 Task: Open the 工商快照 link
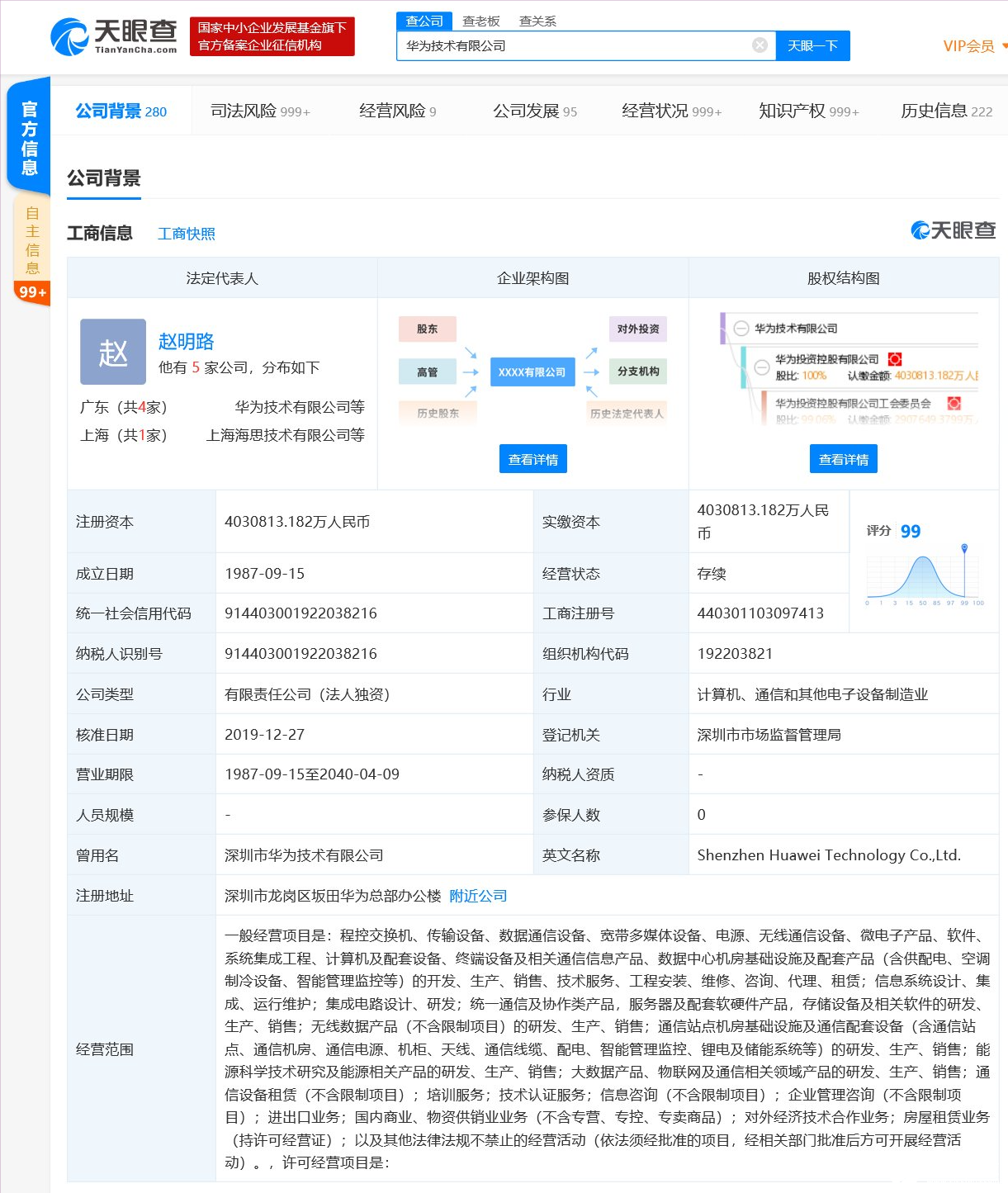(187, 234)
